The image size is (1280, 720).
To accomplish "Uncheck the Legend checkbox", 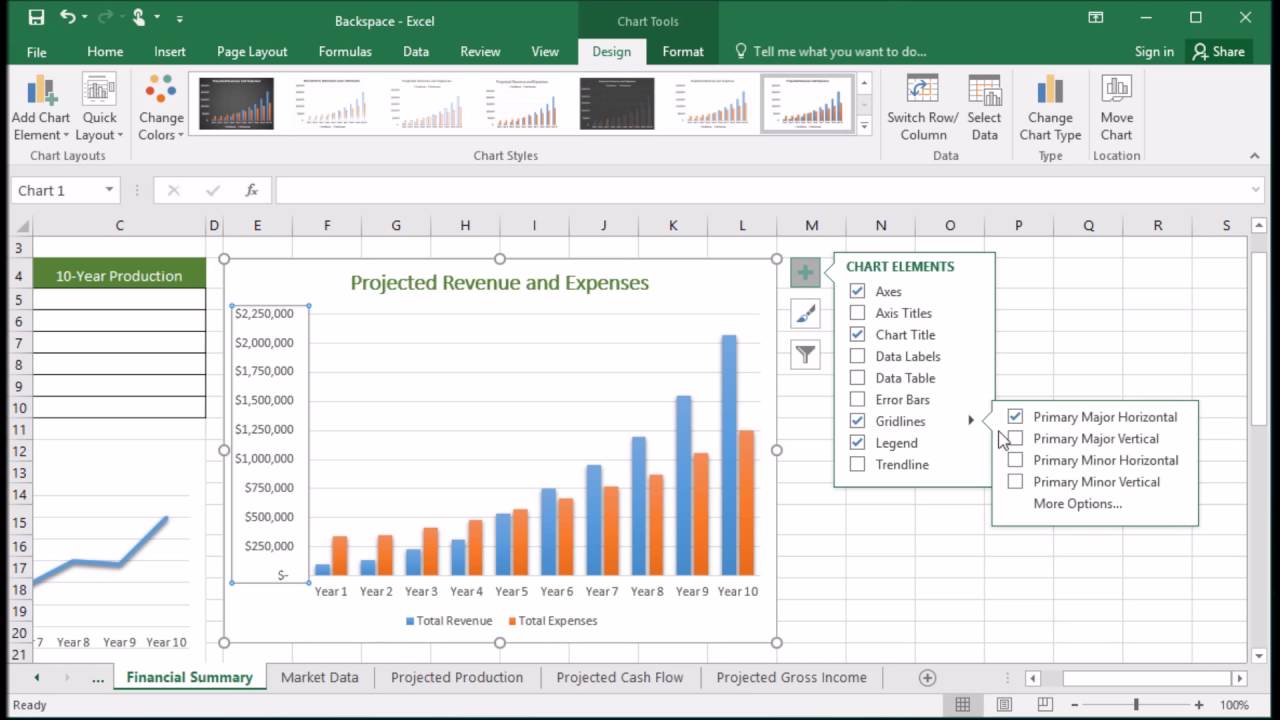I will (x=857, y=442).
